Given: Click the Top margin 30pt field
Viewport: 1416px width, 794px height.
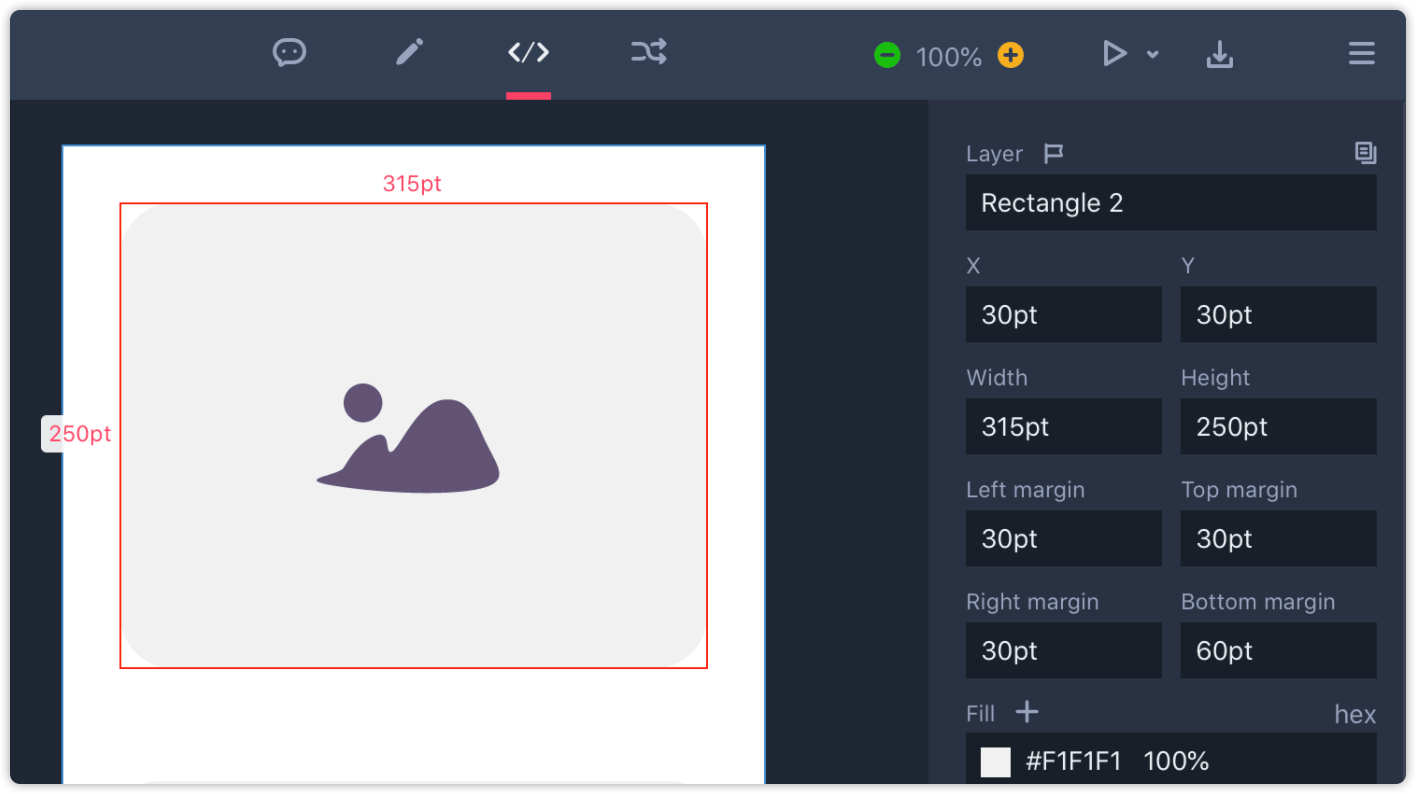Looking at the screenshot, I should pyautogui.click(x=1279, y=539).
